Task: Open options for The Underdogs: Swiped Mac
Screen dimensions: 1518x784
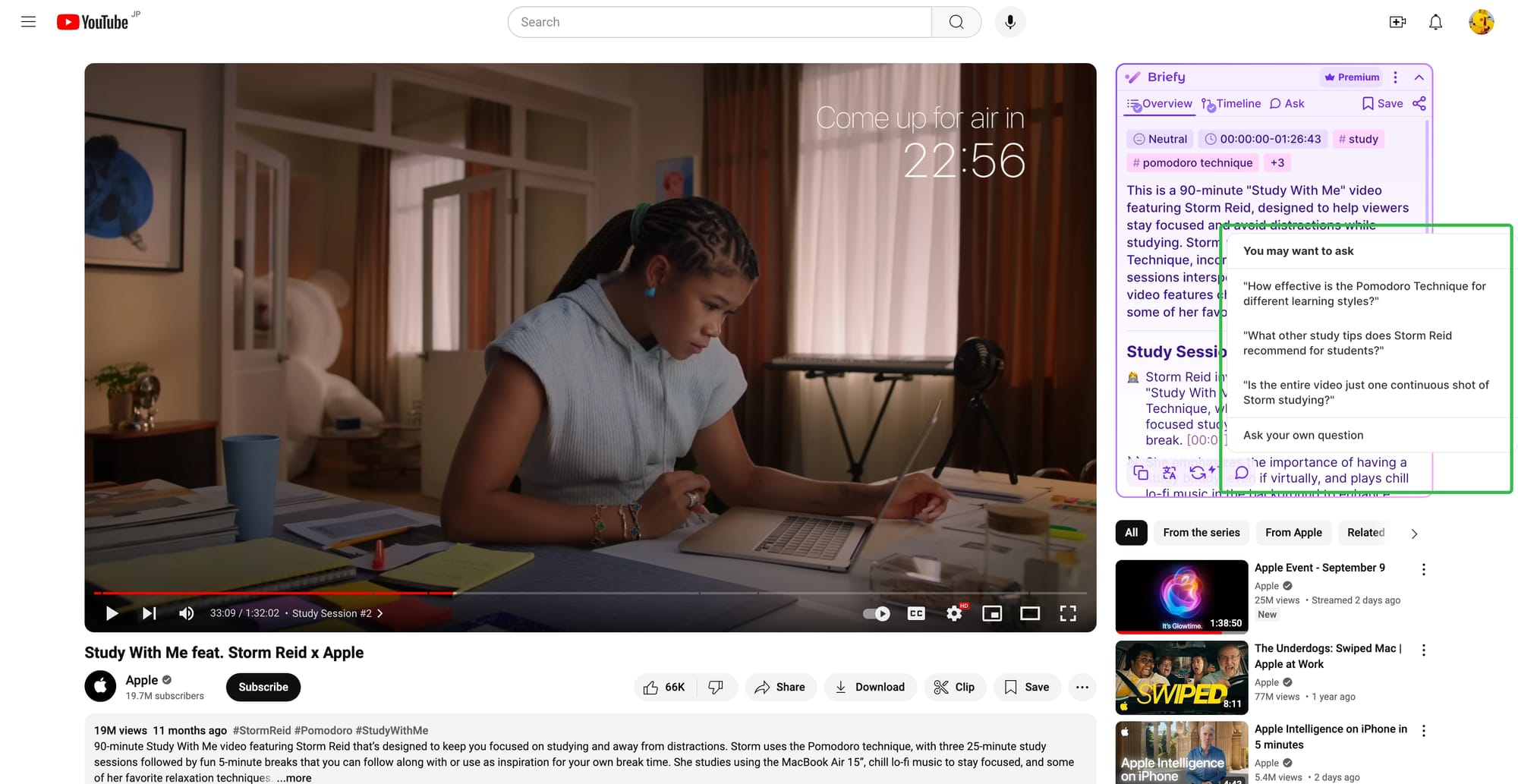Action: pos(1423,650)
